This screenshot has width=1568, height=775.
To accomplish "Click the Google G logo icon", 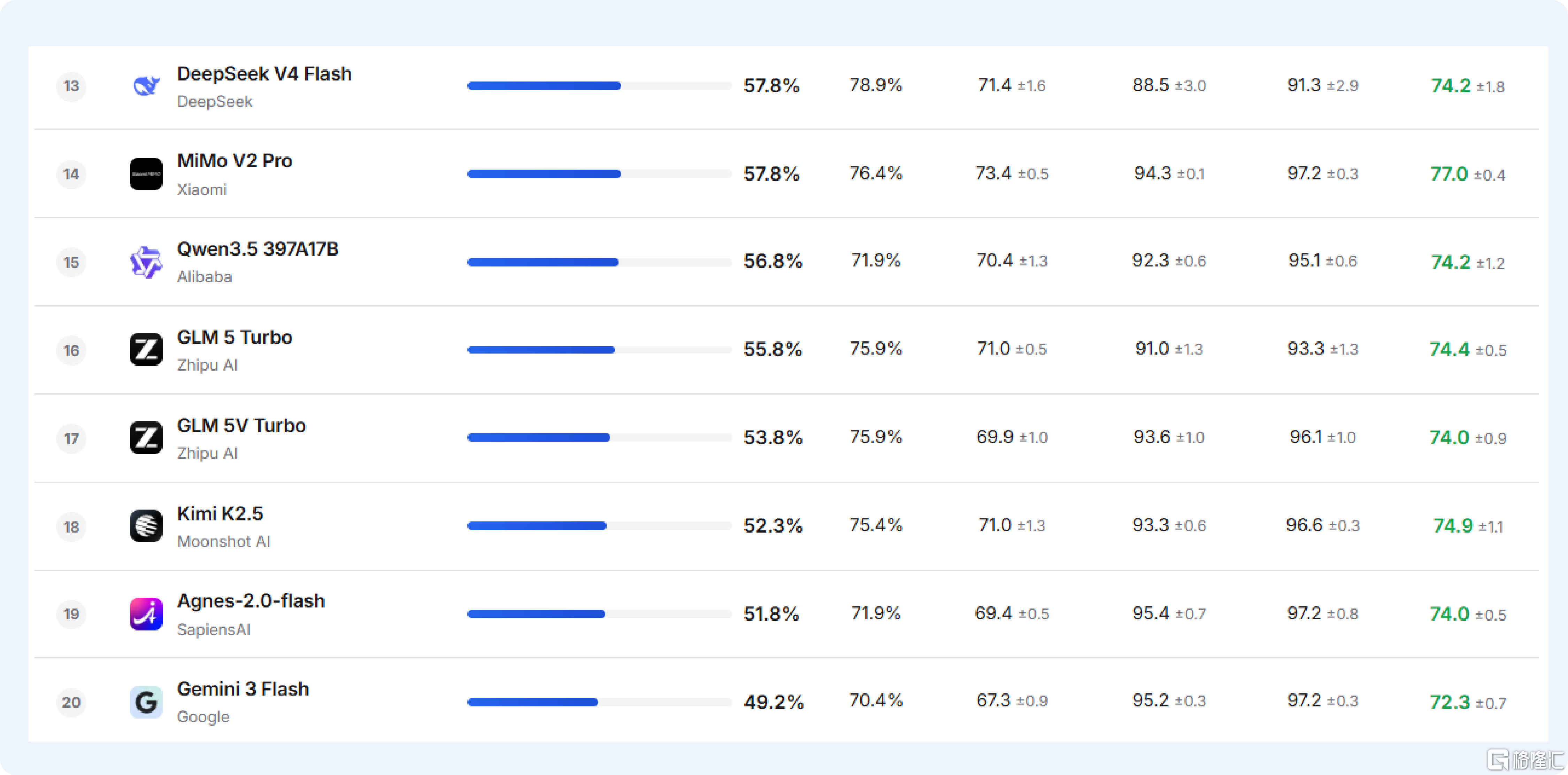I will (146, 702).
